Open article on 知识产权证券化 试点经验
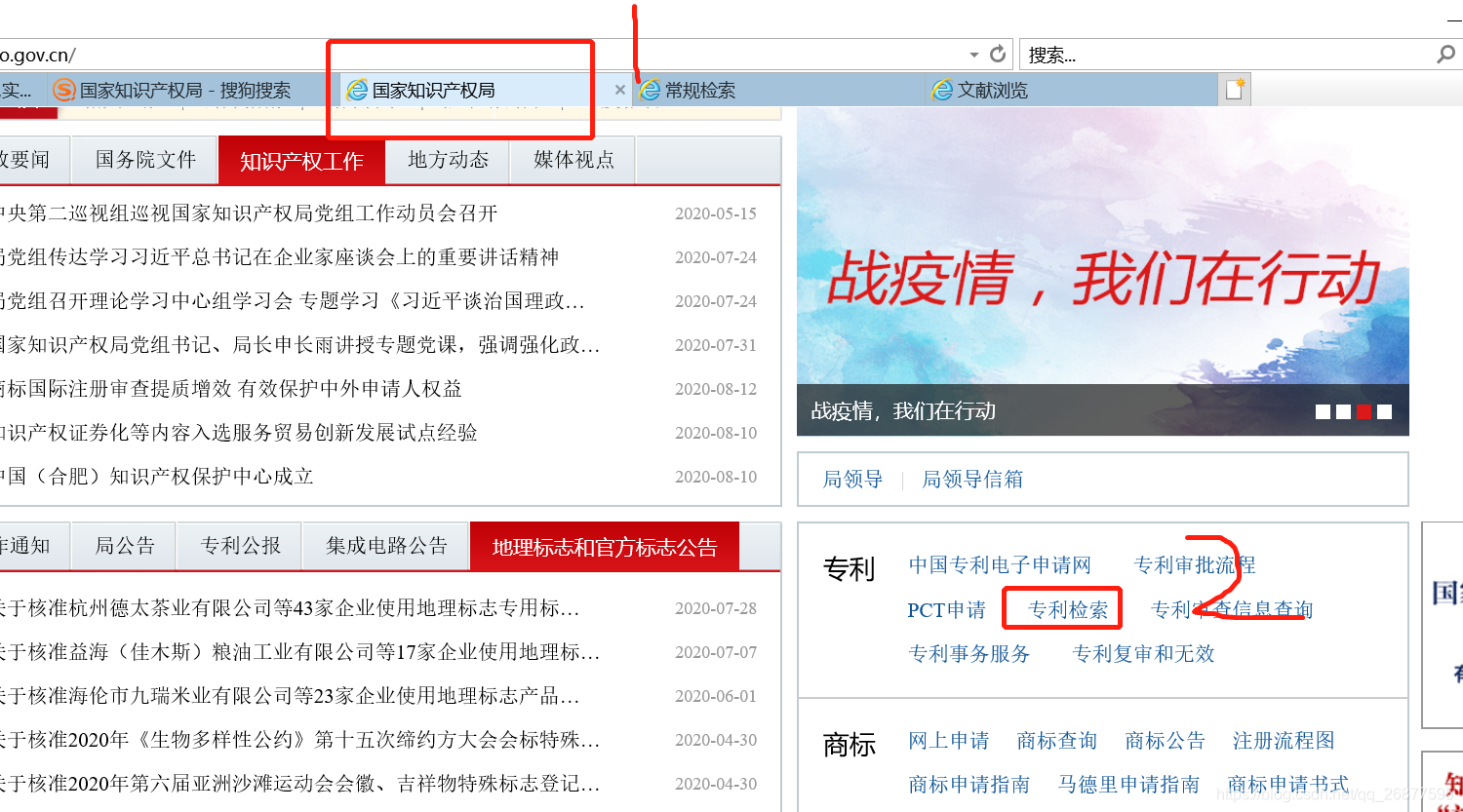The width and height of the screenshot is (1463, 812). tap(239, 433)
